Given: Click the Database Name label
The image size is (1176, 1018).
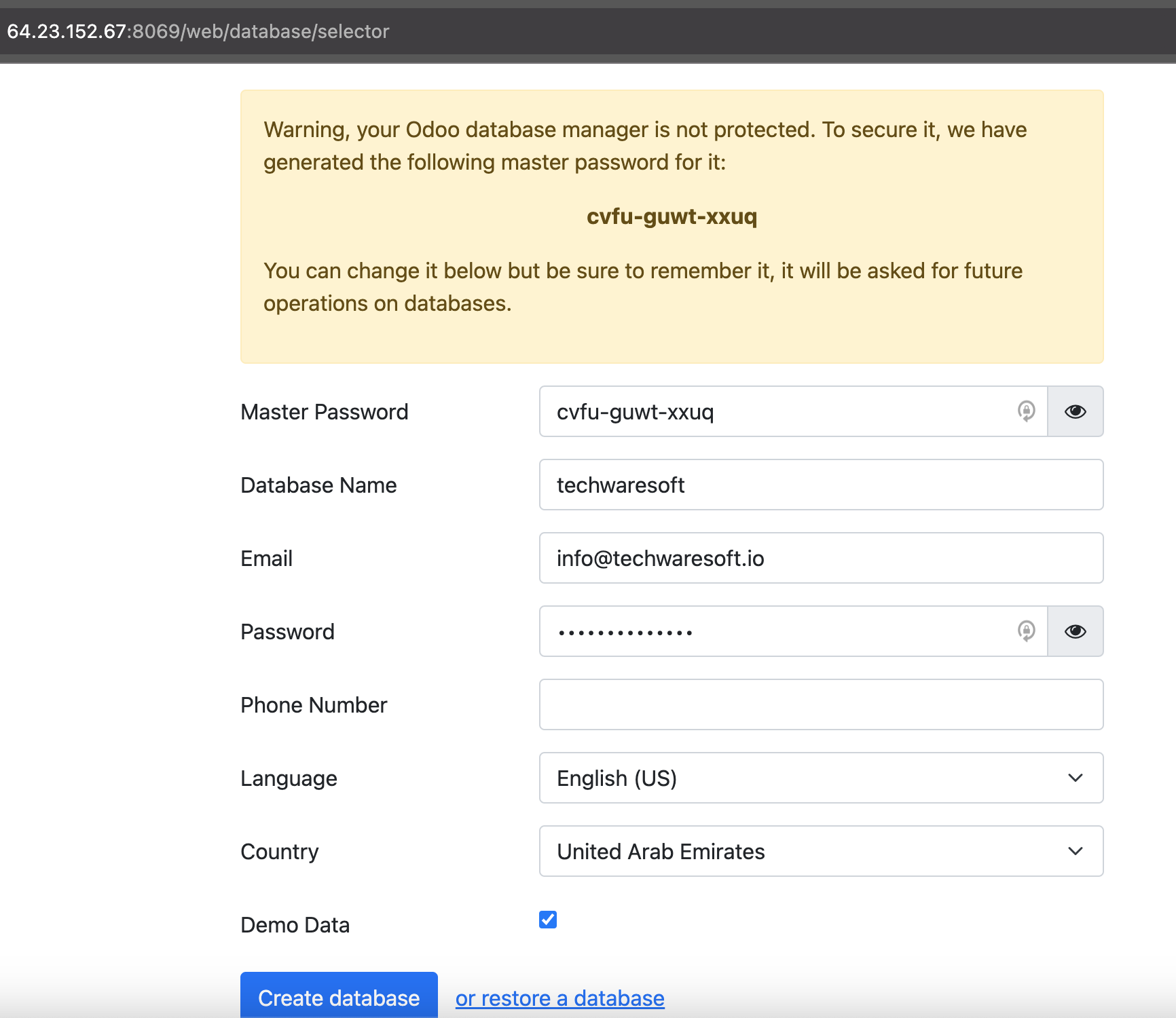Looking at the screenshot, I should tap(318, 485).
